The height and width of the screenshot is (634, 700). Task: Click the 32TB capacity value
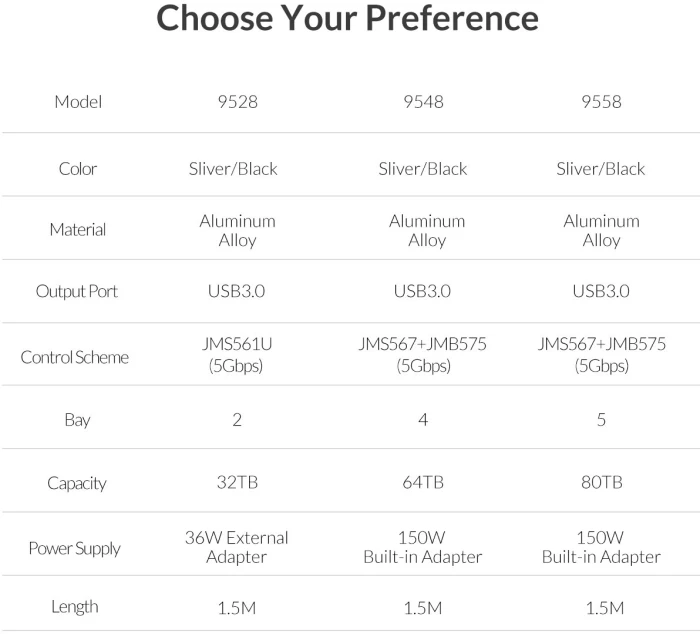click(238, 483)
